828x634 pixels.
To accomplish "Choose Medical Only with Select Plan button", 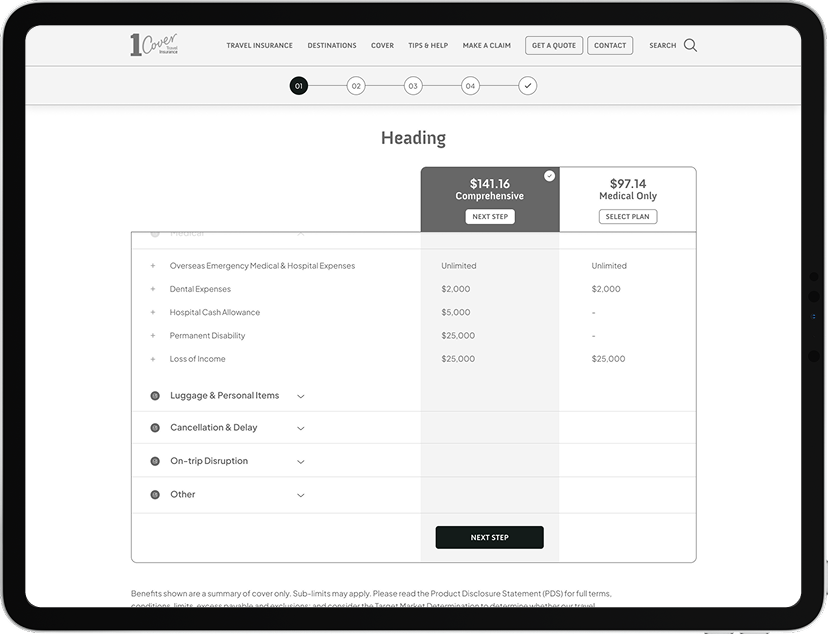I will (628, 217).
